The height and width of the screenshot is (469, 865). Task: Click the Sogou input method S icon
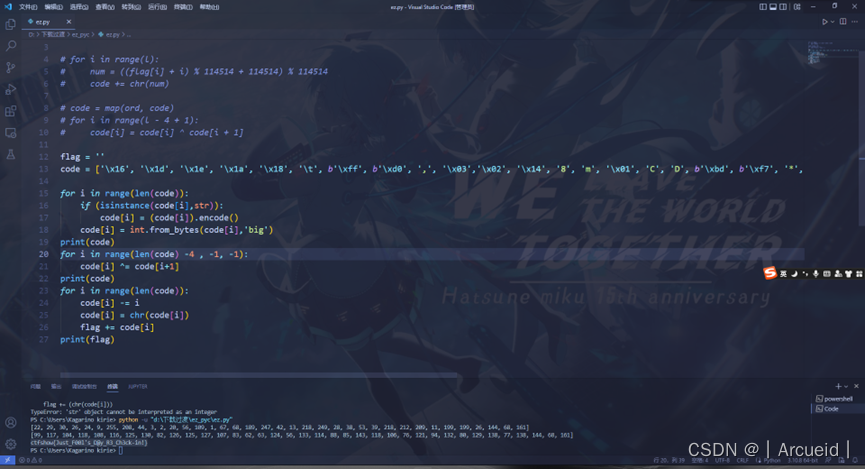pos(770,273)
